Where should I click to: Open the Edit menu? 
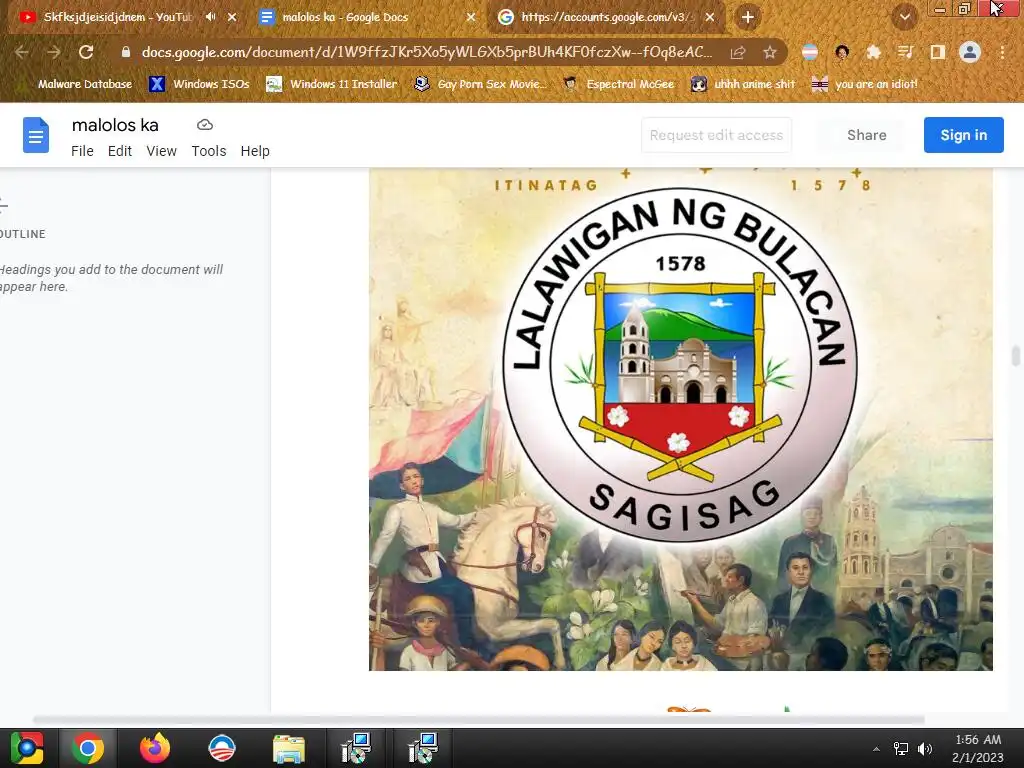[x=120, y=151]
